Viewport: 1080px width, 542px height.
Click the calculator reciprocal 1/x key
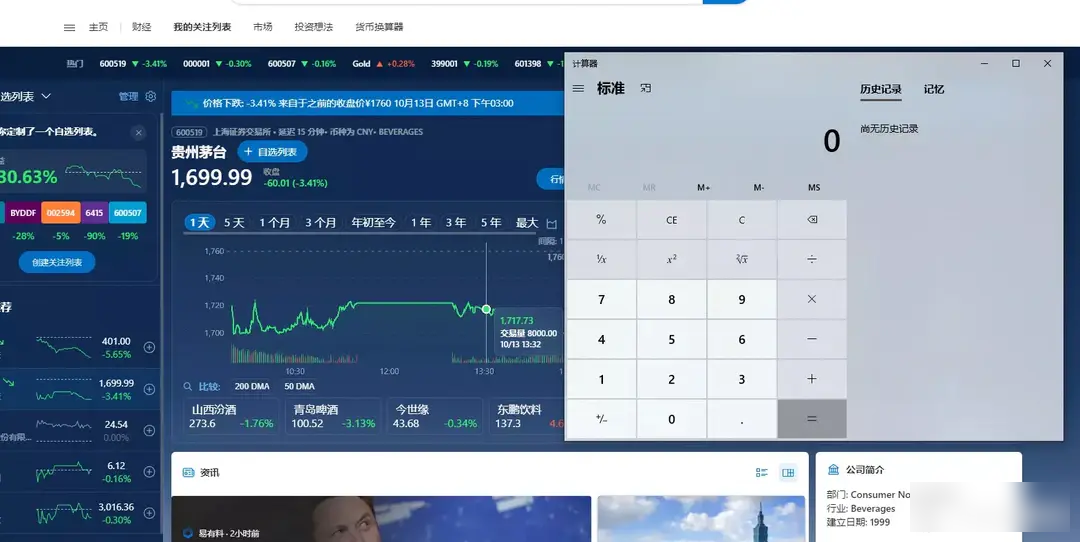pos(601,260)
